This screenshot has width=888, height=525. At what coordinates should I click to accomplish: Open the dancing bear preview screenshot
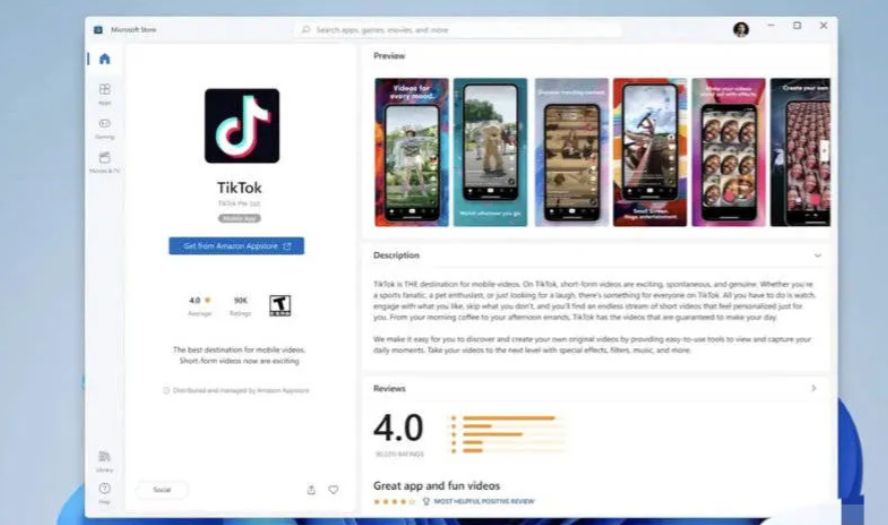[490, 152]
